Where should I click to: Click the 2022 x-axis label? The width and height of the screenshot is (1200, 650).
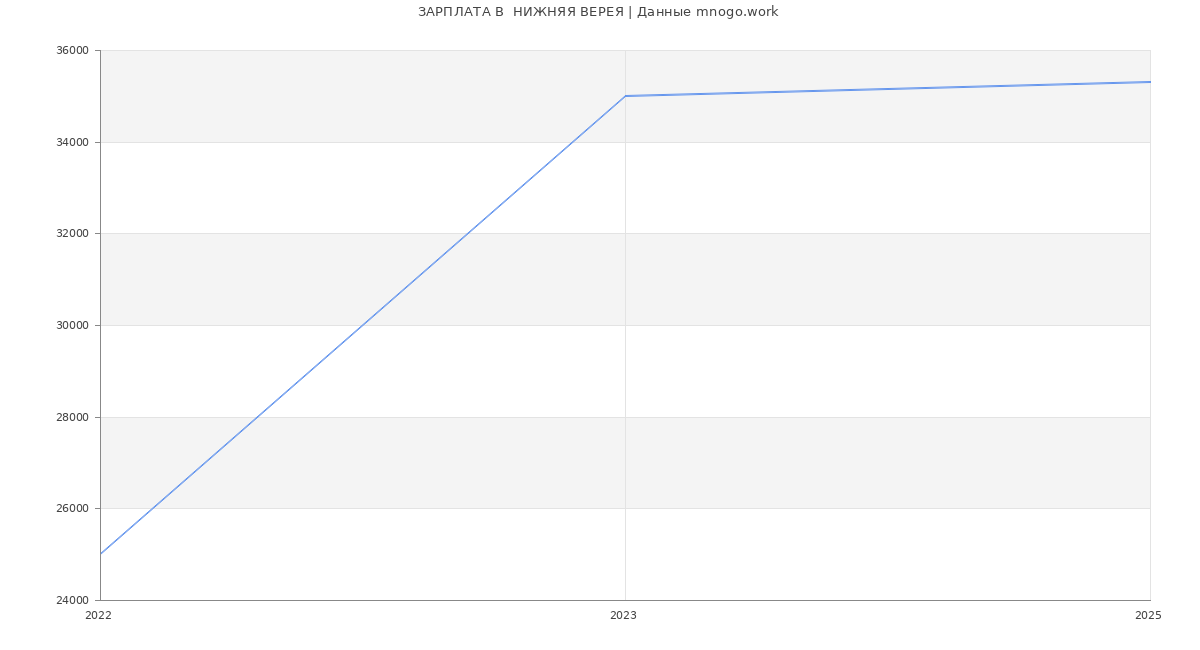pyautogui.click(x=98, y=615)
